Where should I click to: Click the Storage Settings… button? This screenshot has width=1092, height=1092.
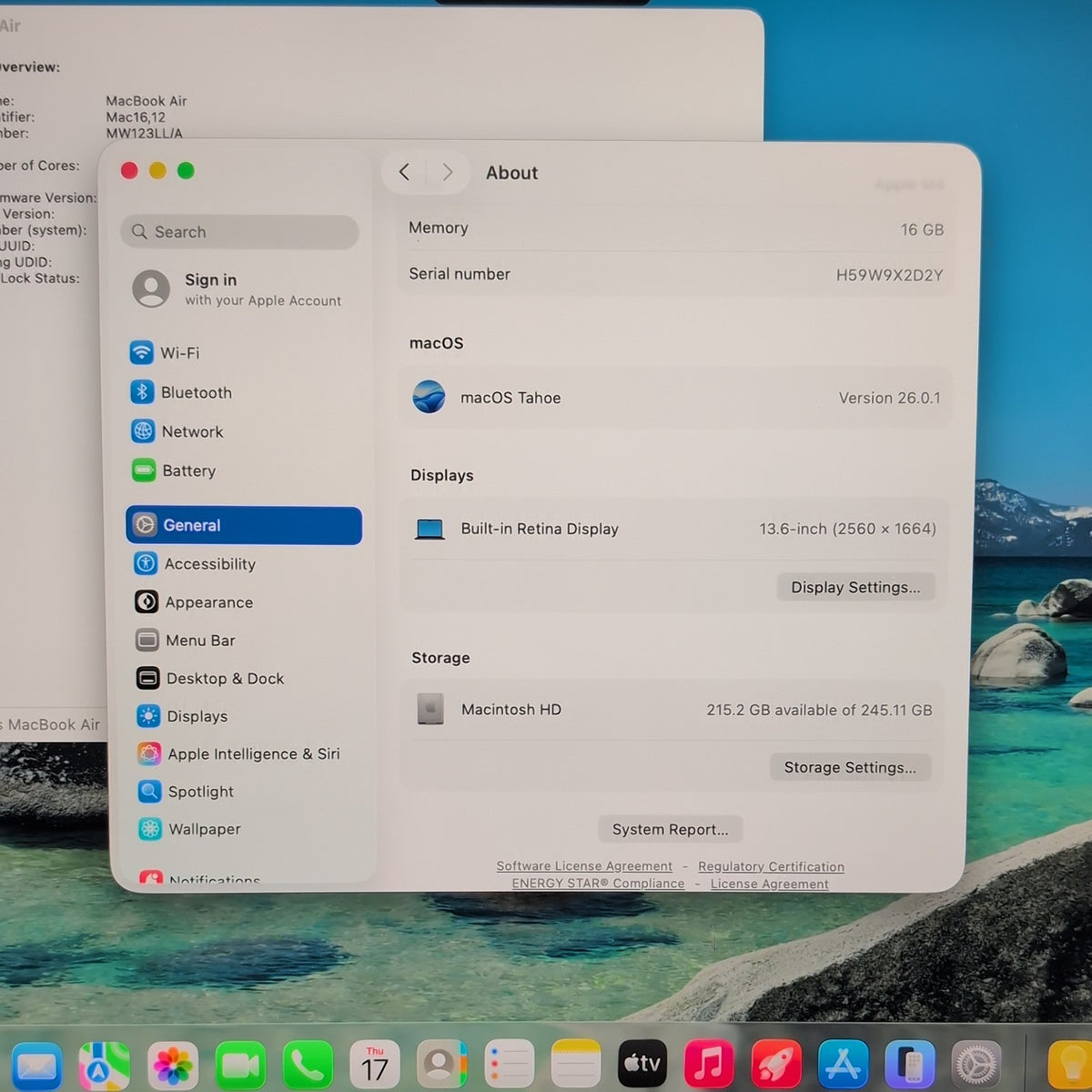[850, 767]
